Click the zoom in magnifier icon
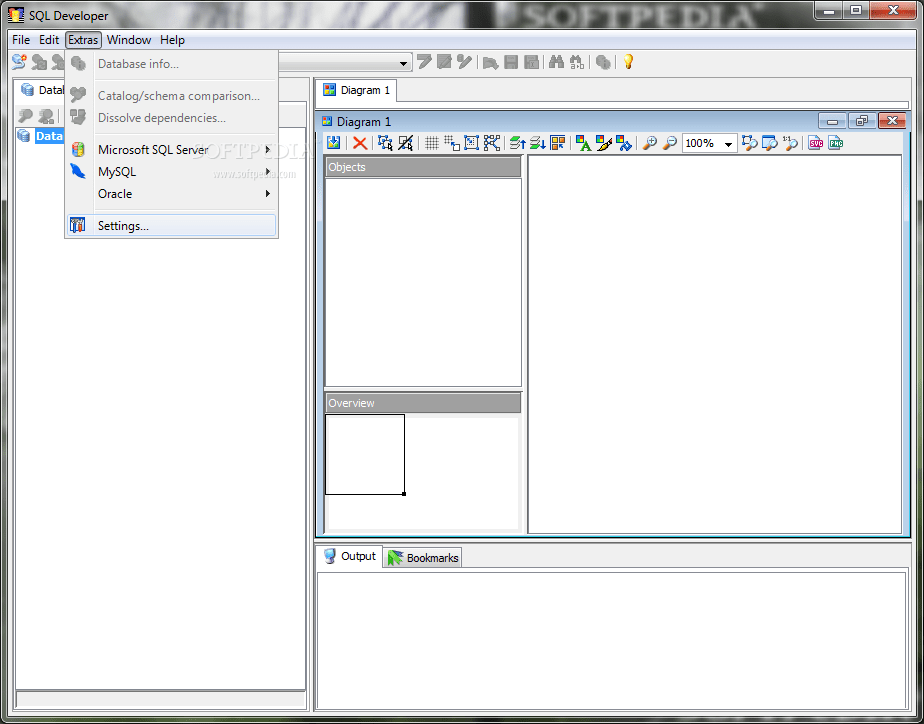This screenshot has height=724, width=924. click(x=649, y=143)
